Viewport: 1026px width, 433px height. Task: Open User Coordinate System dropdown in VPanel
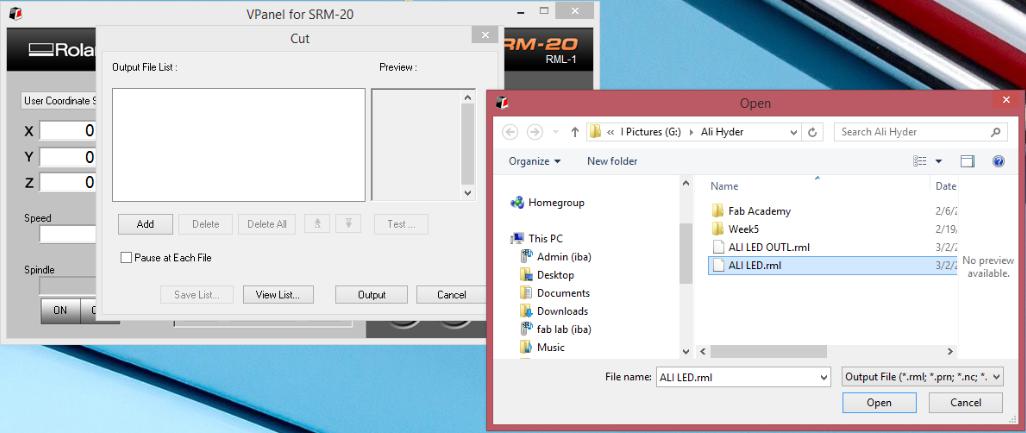pos(59,101)
